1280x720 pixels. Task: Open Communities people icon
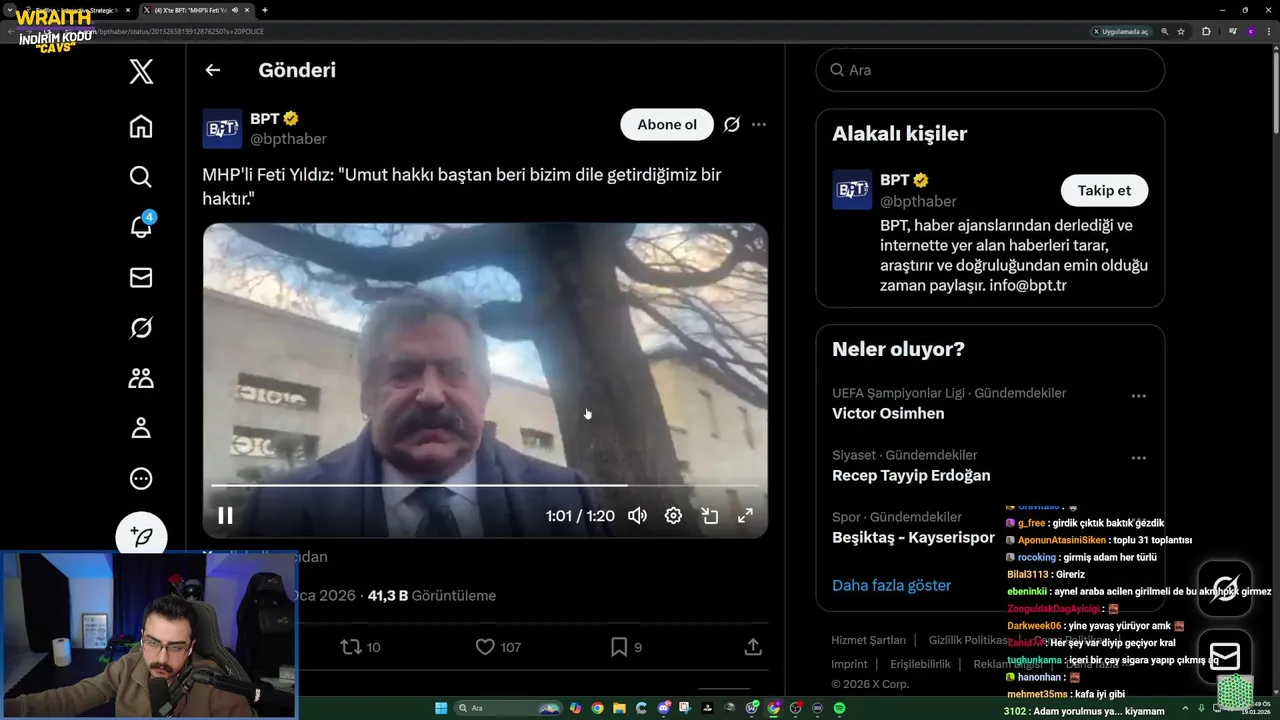click(141, 378)
